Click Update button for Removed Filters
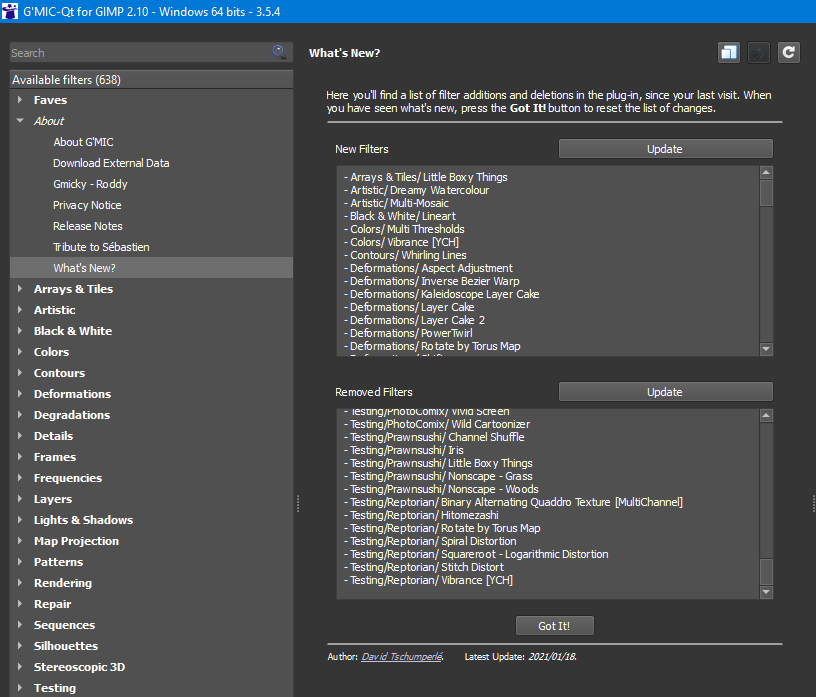This screenshot has height=697, width=816. [665, 391]
